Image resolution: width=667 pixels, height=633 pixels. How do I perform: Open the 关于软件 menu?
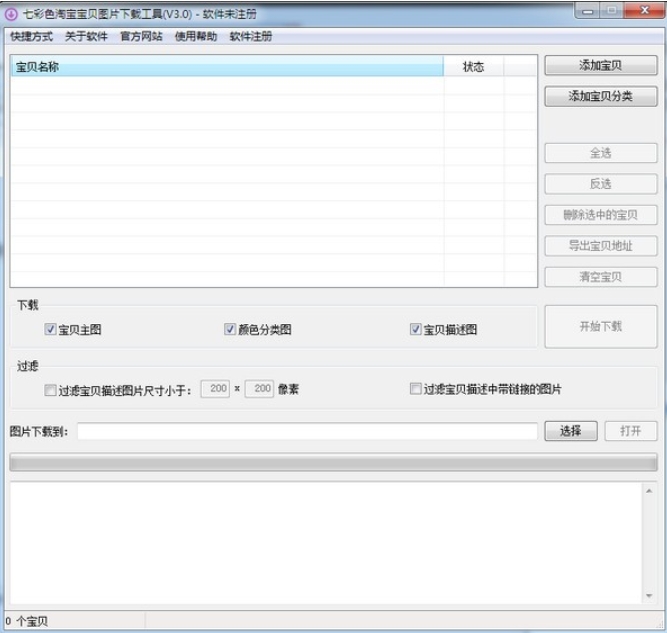coord(86,37)
